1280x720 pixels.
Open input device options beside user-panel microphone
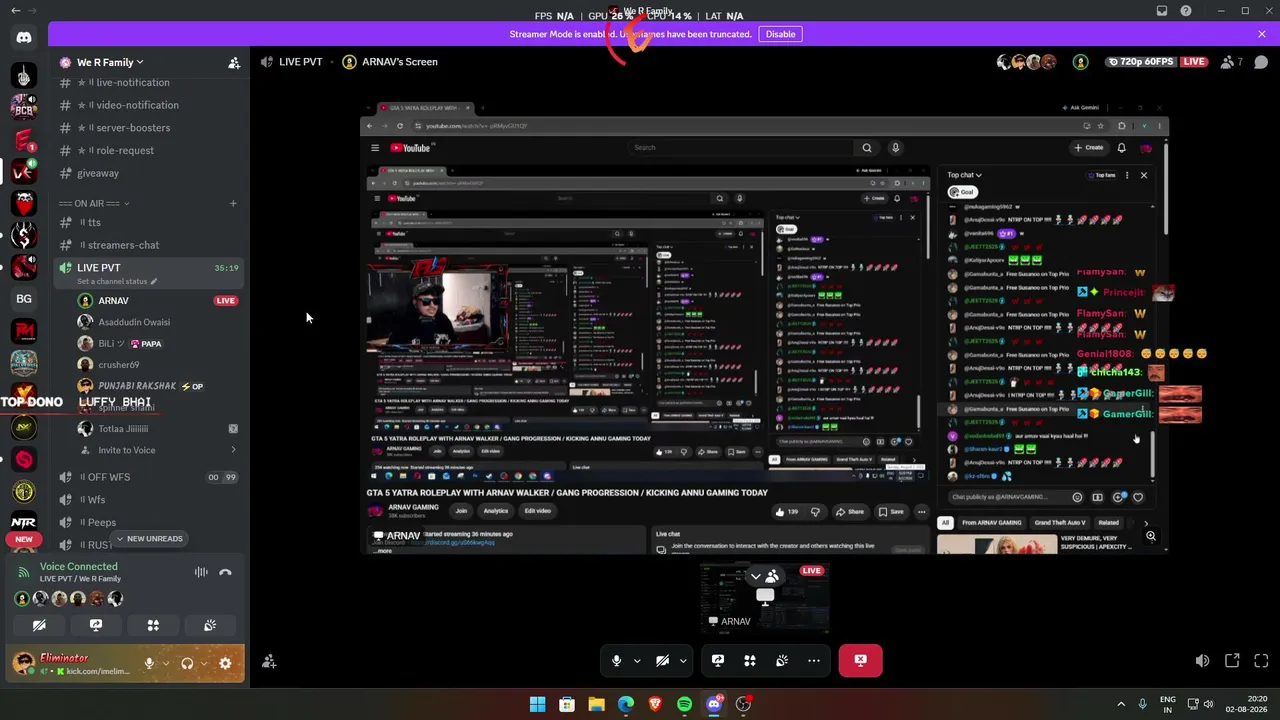(x=166, y=663)
